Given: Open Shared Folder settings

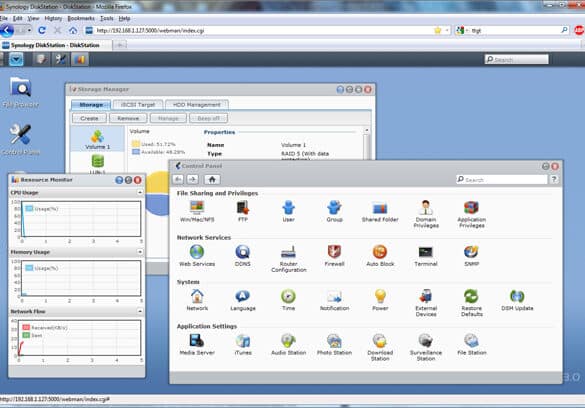Looking at the screenshot, I should coord(380,211).
